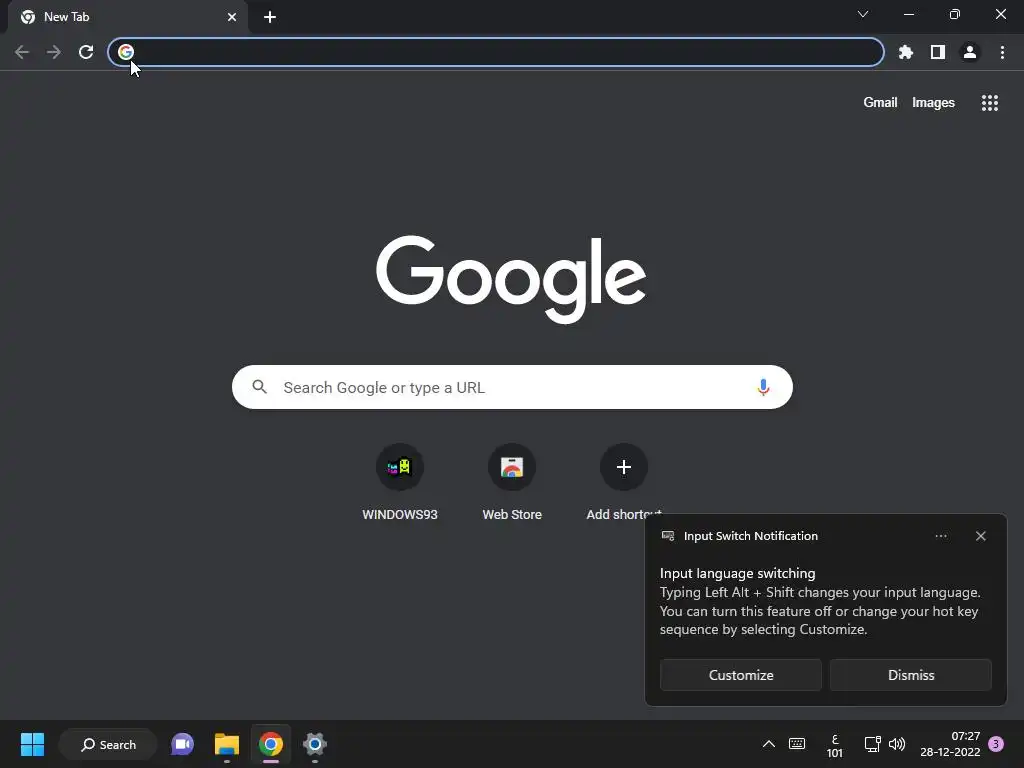Image resolution: width=1024 pixels, height=768 pixels.
Task: Click the touch keyboard tray icon
Action: click(797, 744)
